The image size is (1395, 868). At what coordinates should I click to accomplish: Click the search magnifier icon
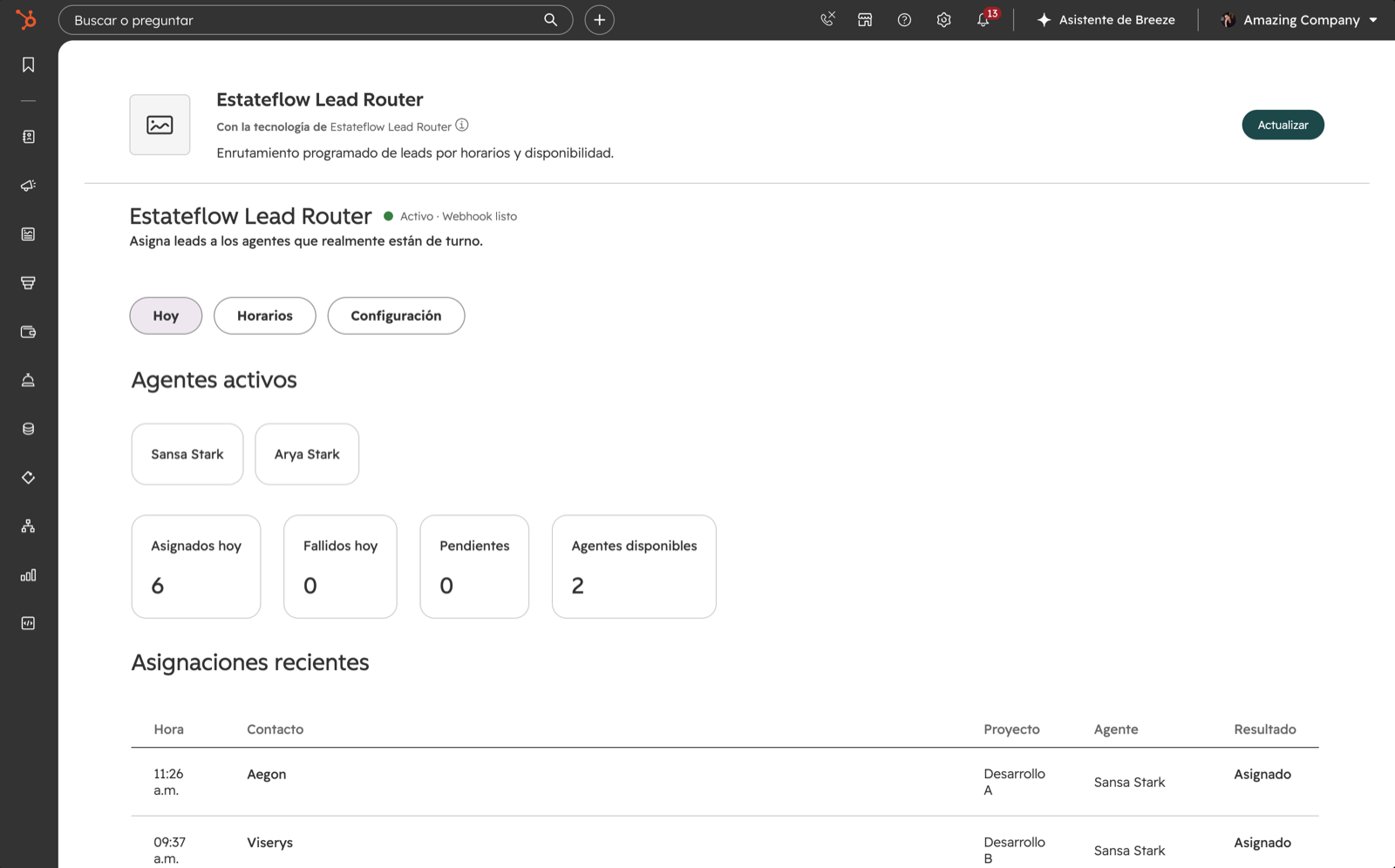(550, 19)
